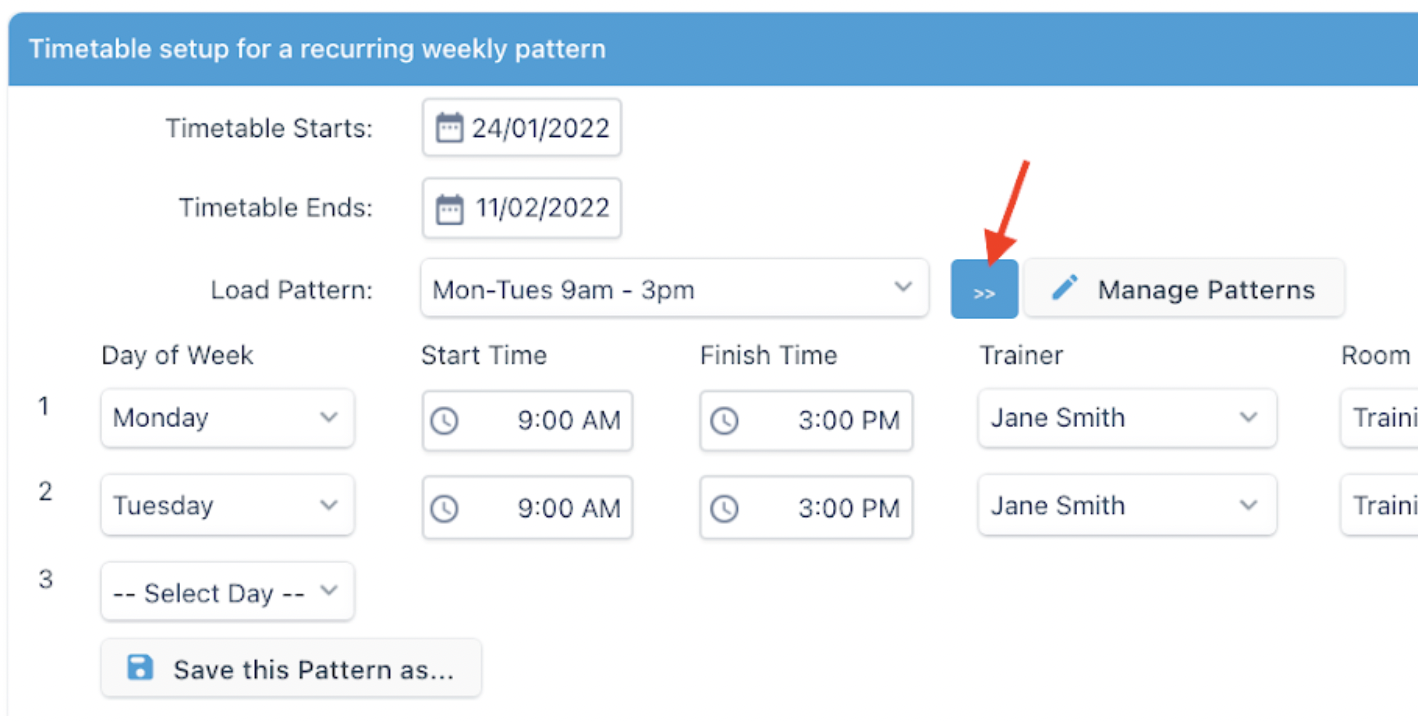The height and width of the screenshot is (722, 1418).
Task: Open the Day of Week dropdown showing Monday
Action: point(227,418)
